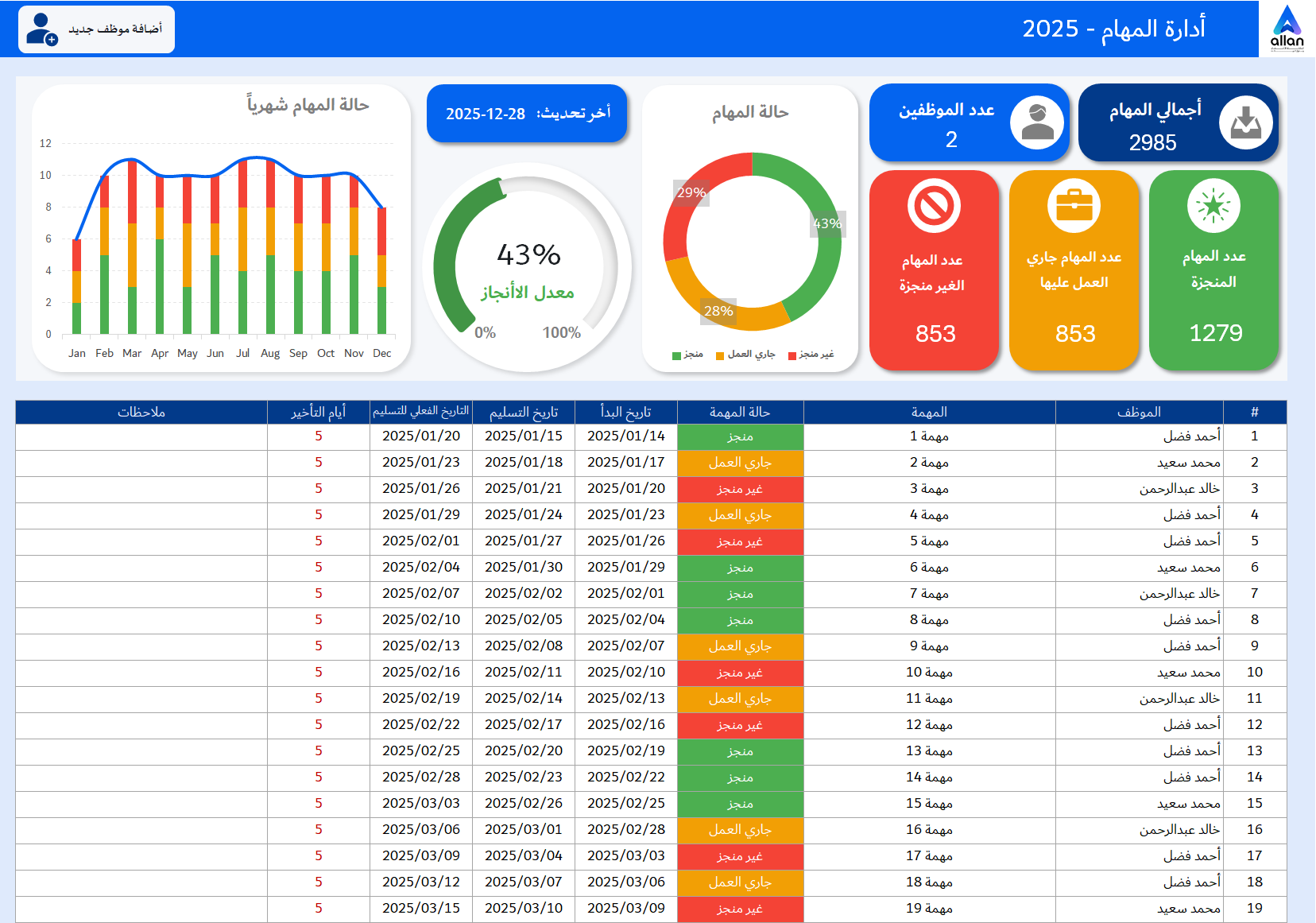Screen dimensions: 1316x923
Task: Click the download tray icon for total tasks
Action: tap(1245, 123)
